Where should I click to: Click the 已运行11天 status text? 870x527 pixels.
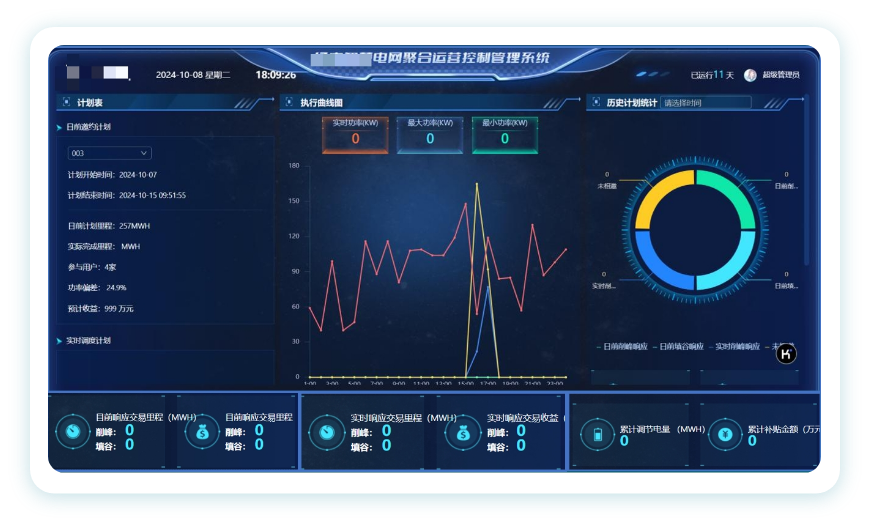712,75
